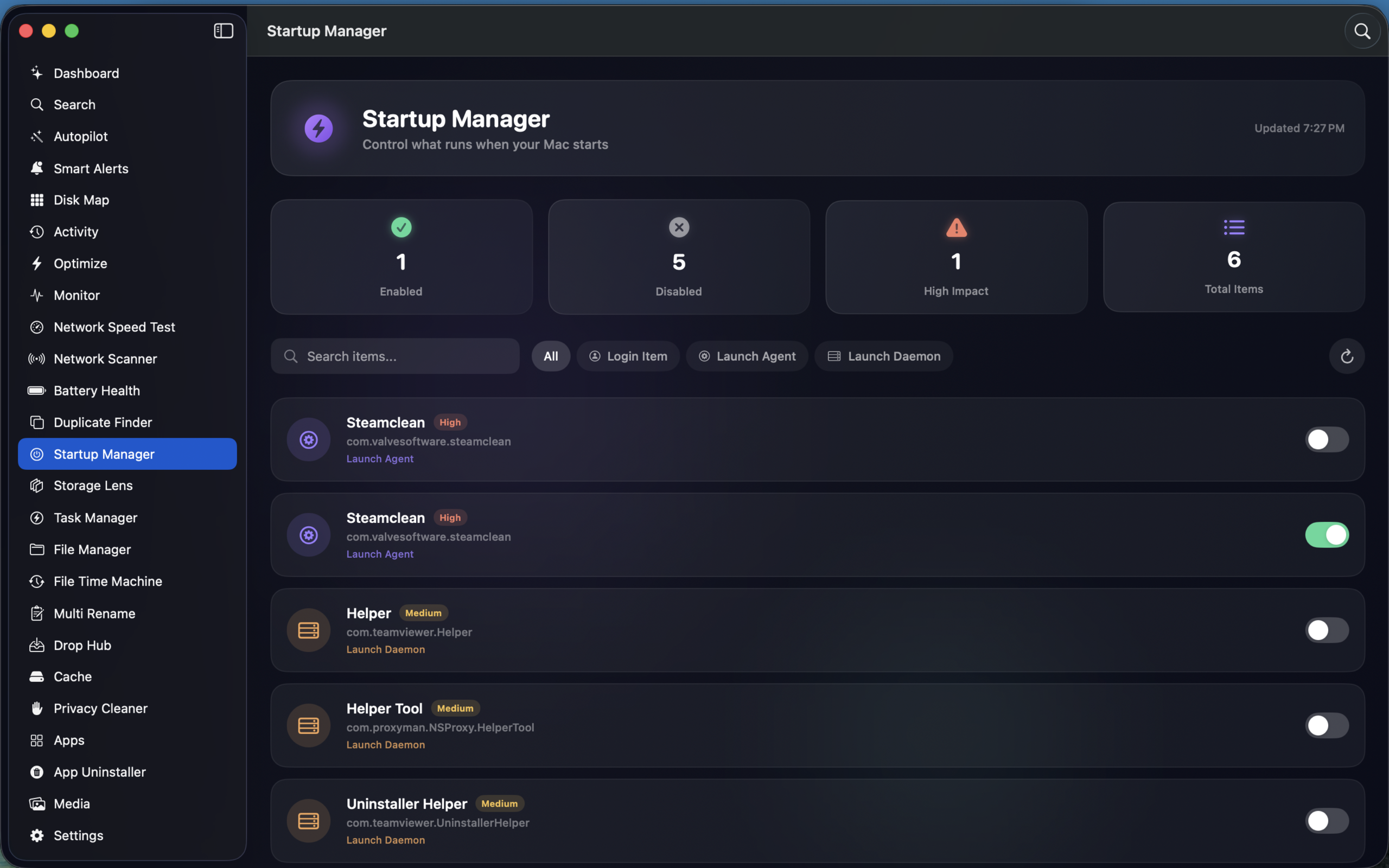Open Drop Hub
Image resolution: width=1389 pixels, height=868 pixels.
[127, 645]
